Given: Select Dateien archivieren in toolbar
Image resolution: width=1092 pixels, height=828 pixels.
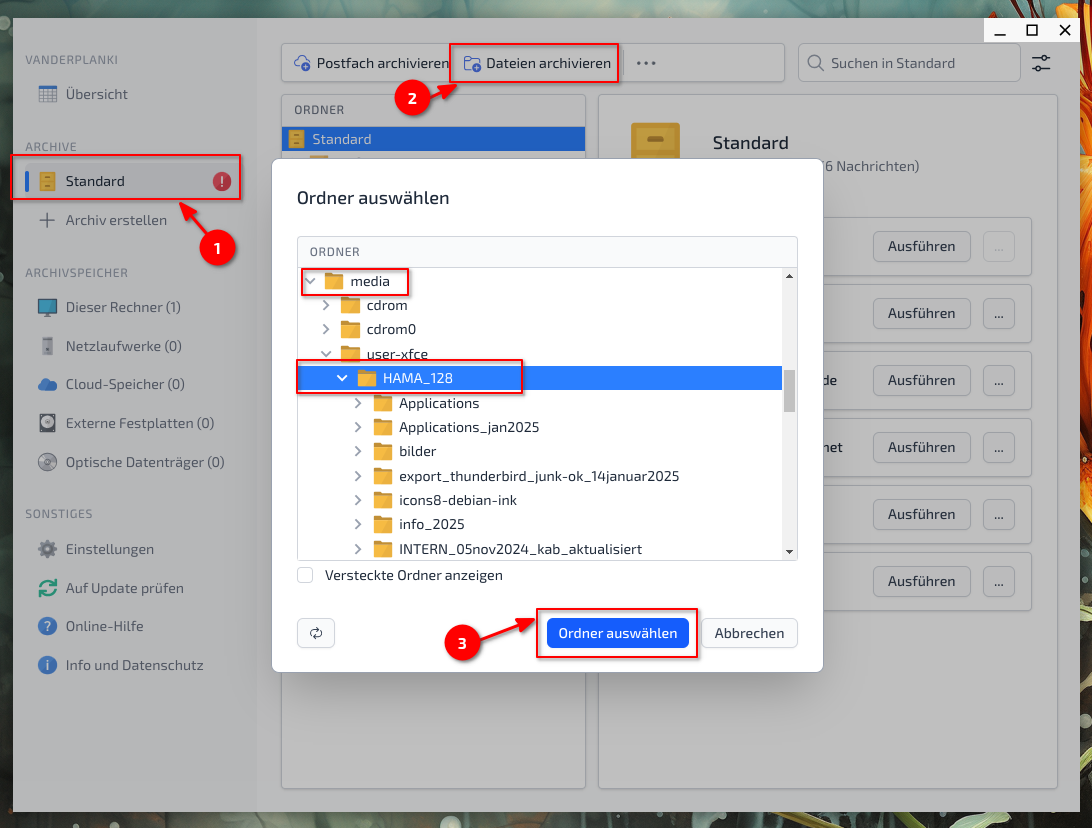Looking at the screenshot, I should click(537, 63).
